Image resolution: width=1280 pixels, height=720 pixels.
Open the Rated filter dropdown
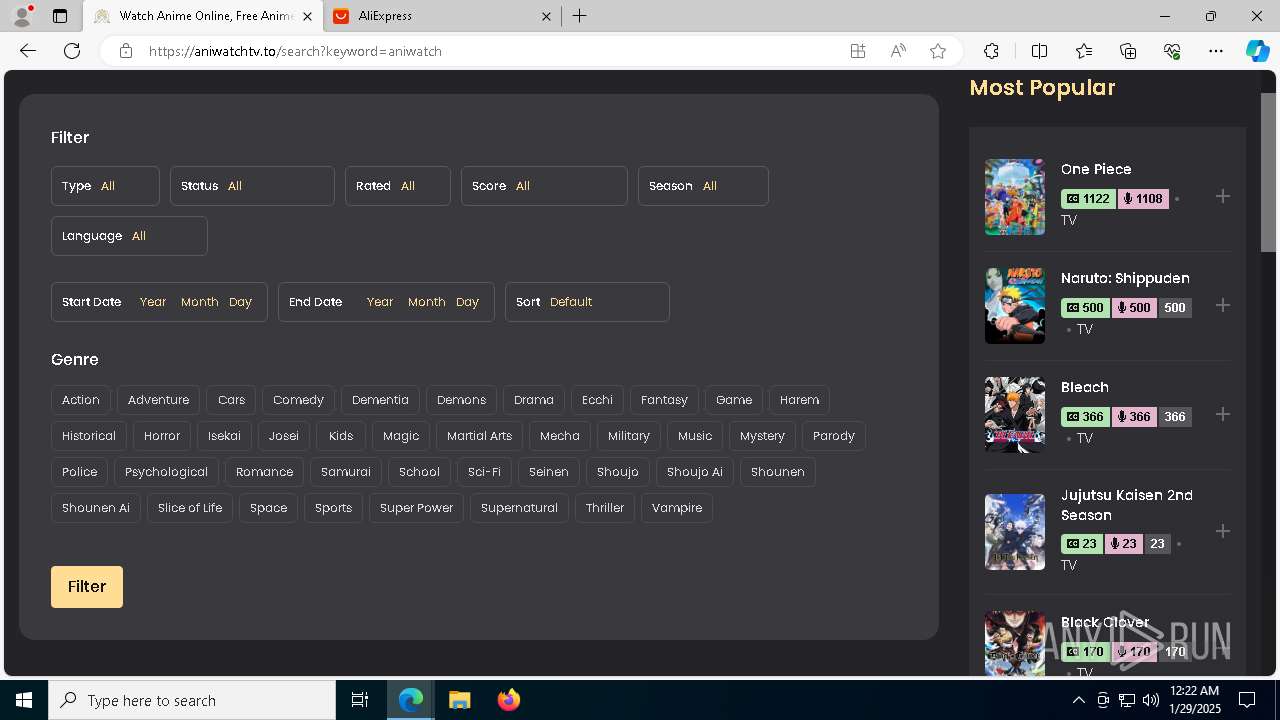397,186
